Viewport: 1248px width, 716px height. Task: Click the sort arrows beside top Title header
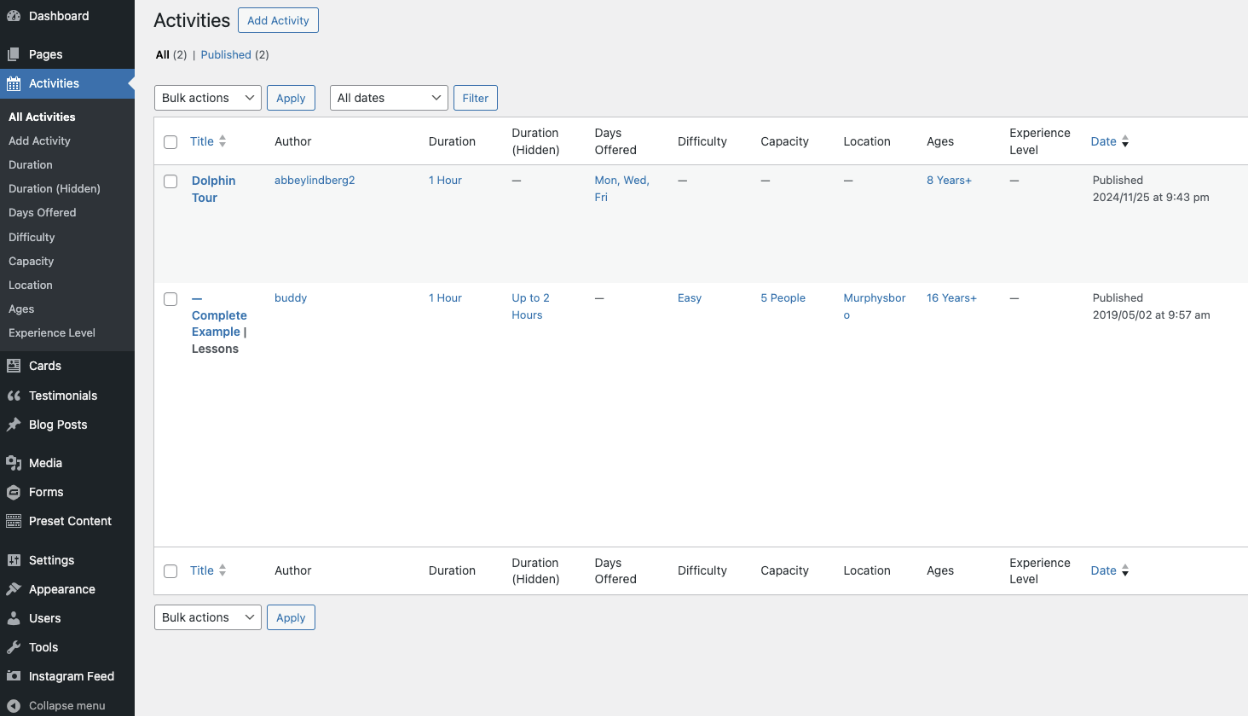pos(222,142)
